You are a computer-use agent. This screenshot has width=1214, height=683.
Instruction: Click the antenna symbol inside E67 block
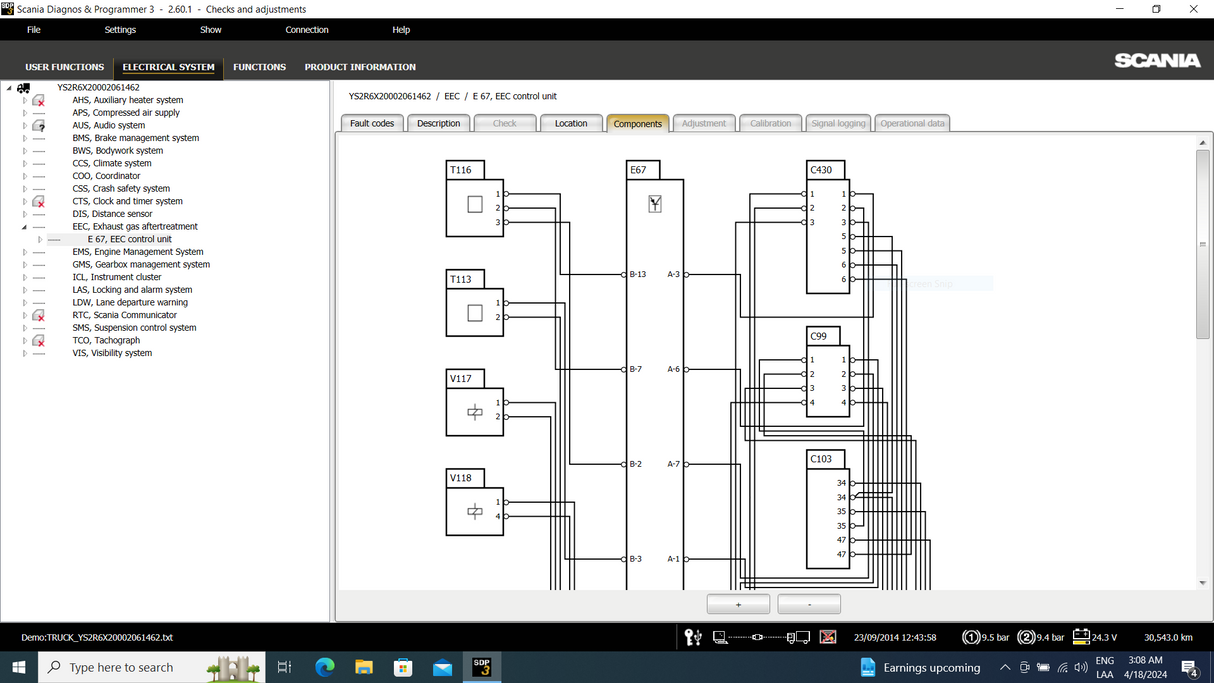[x=655, y=204]
